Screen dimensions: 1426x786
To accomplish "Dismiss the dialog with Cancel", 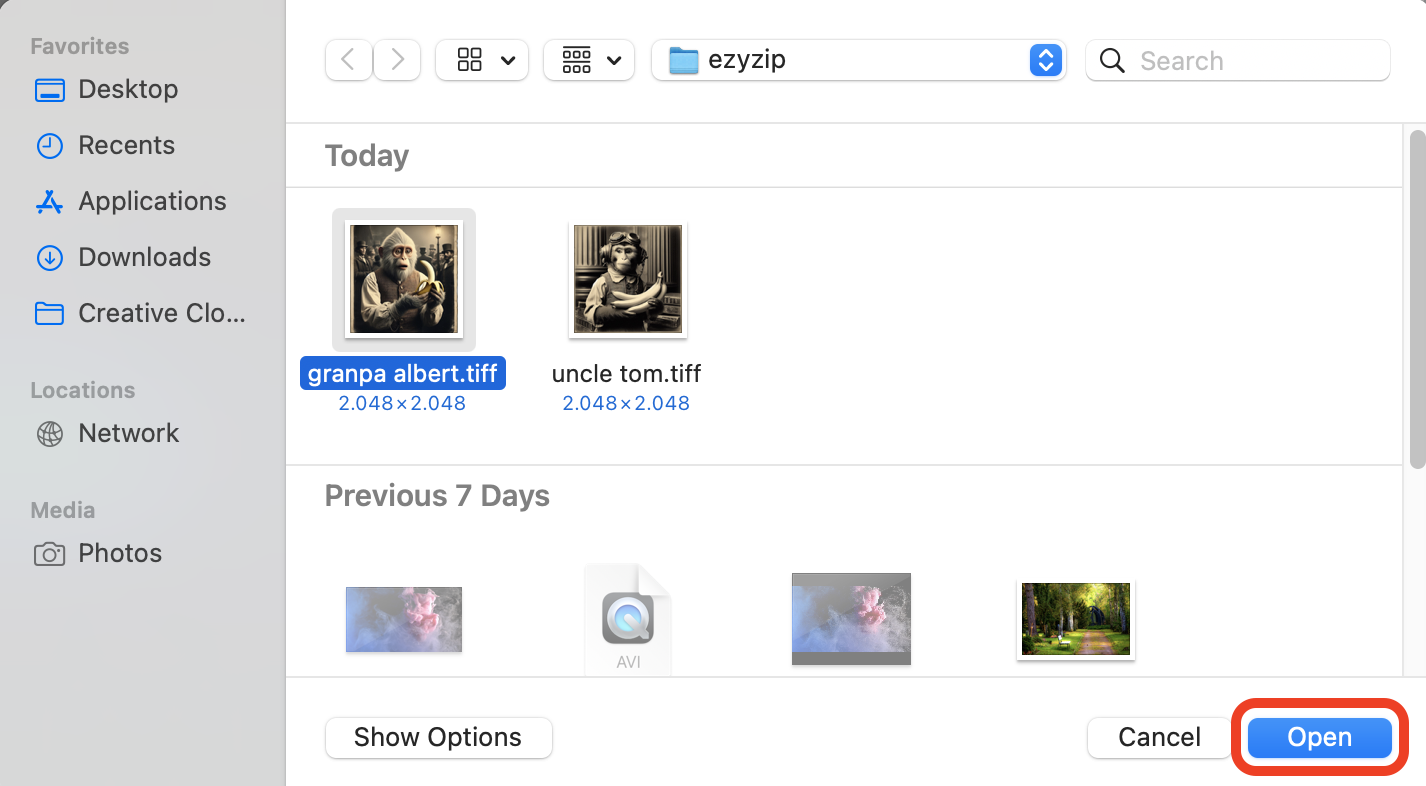I will tap(1158, 737).
